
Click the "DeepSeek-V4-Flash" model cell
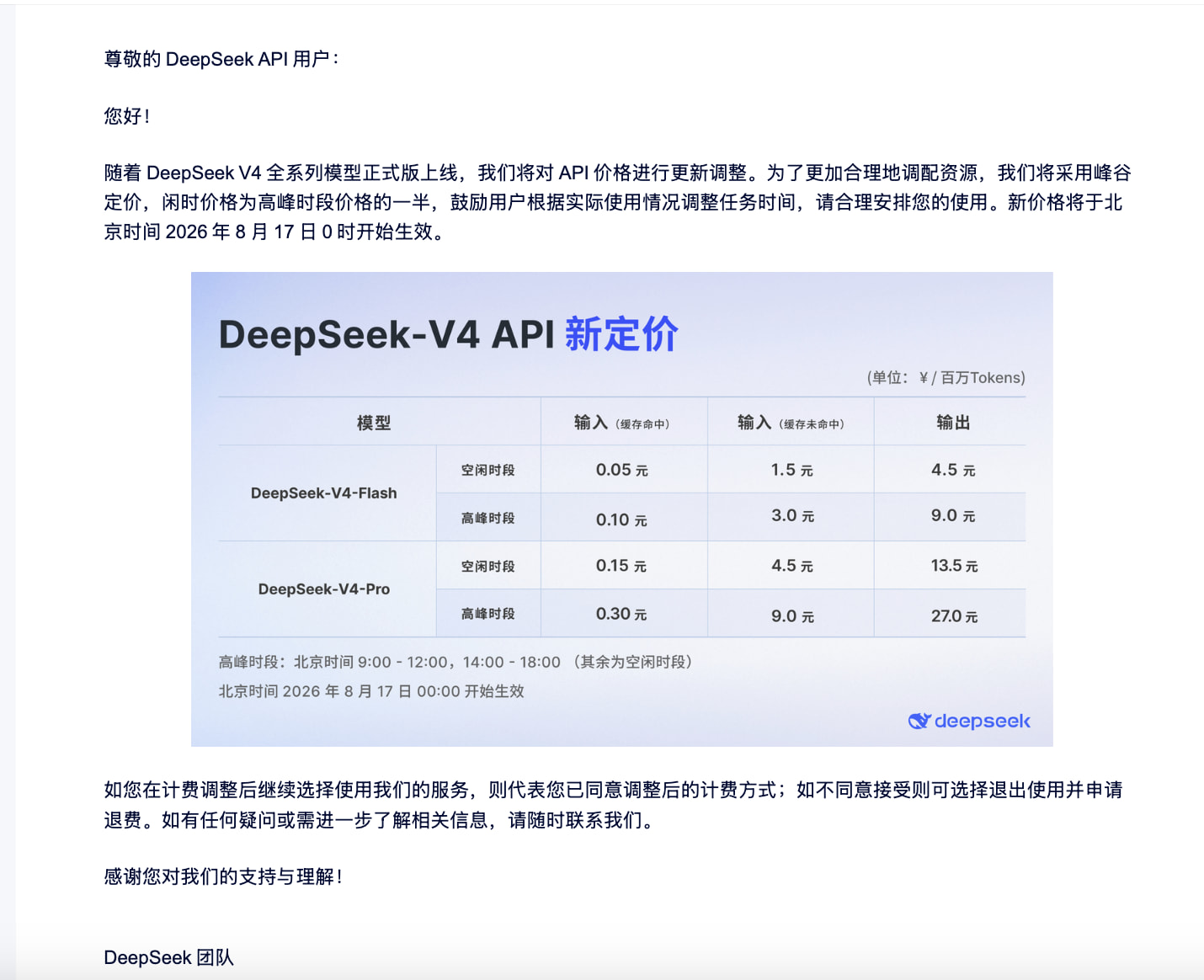[324, 493]
